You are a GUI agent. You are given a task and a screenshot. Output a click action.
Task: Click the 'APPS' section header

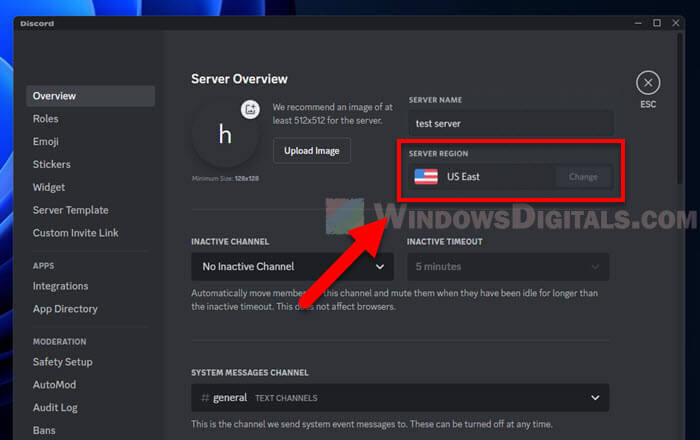click(x=43, y=266)
